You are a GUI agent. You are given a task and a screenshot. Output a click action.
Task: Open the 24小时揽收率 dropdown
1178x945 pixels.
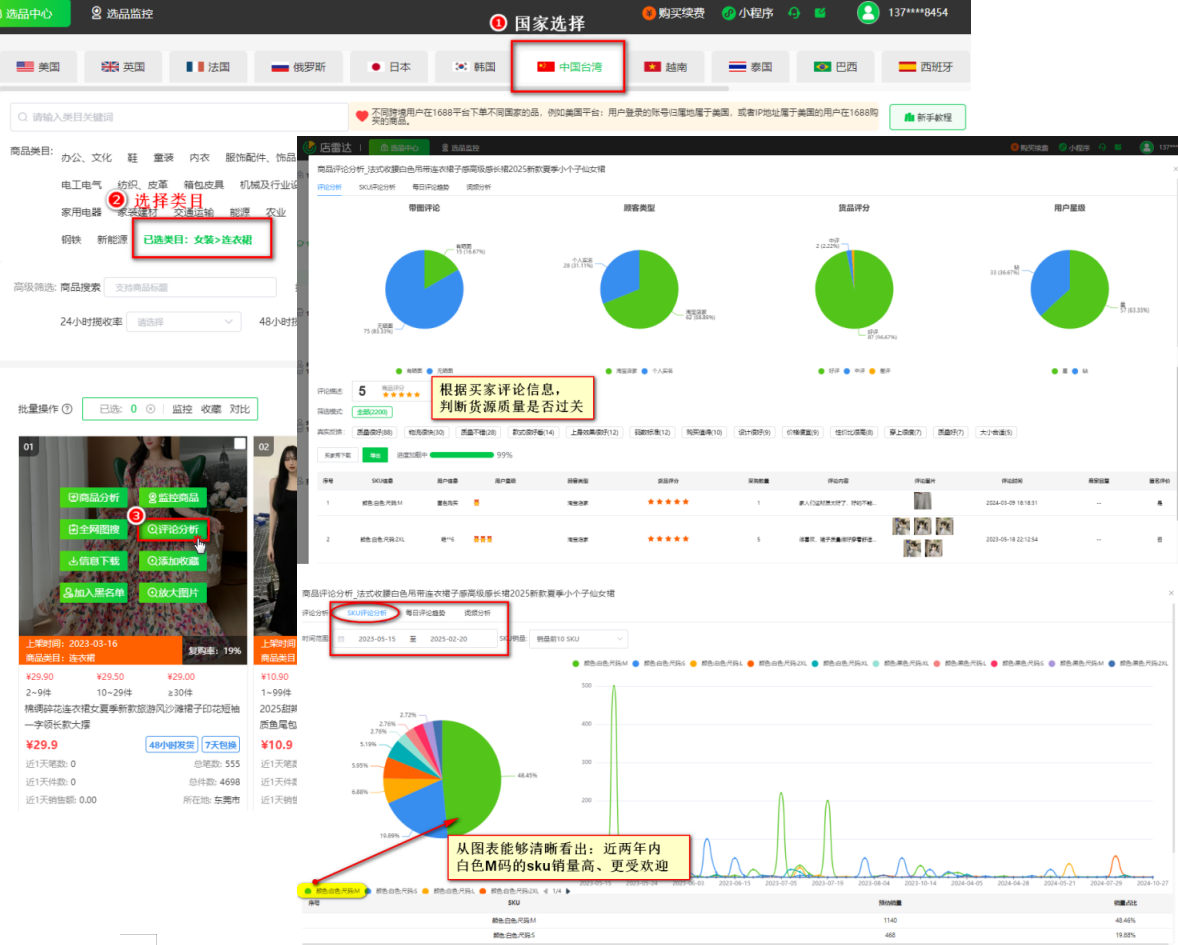click(184, 322)
